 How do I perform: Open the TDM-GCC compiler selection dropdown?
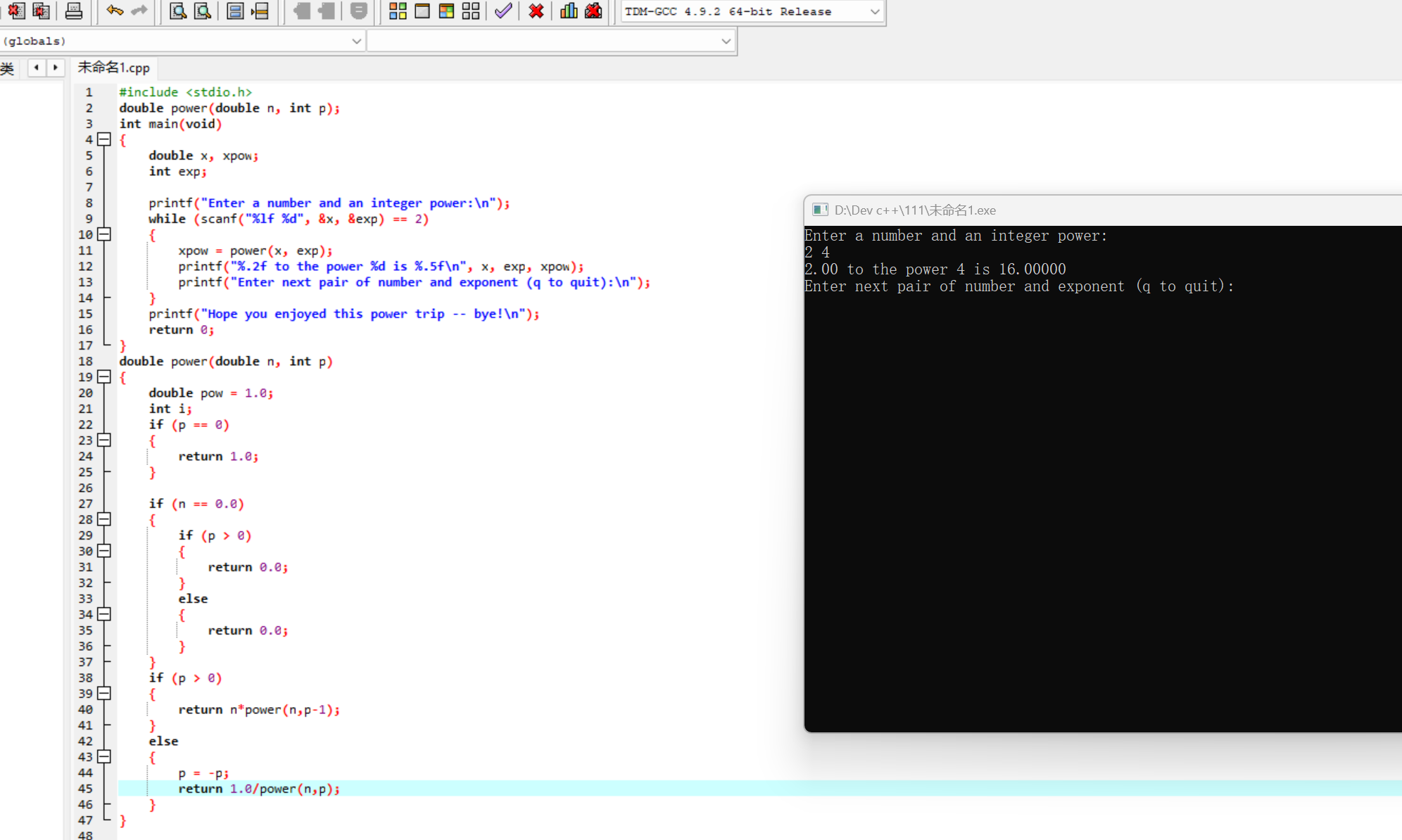pyautogui.click(x=875, y=11)
